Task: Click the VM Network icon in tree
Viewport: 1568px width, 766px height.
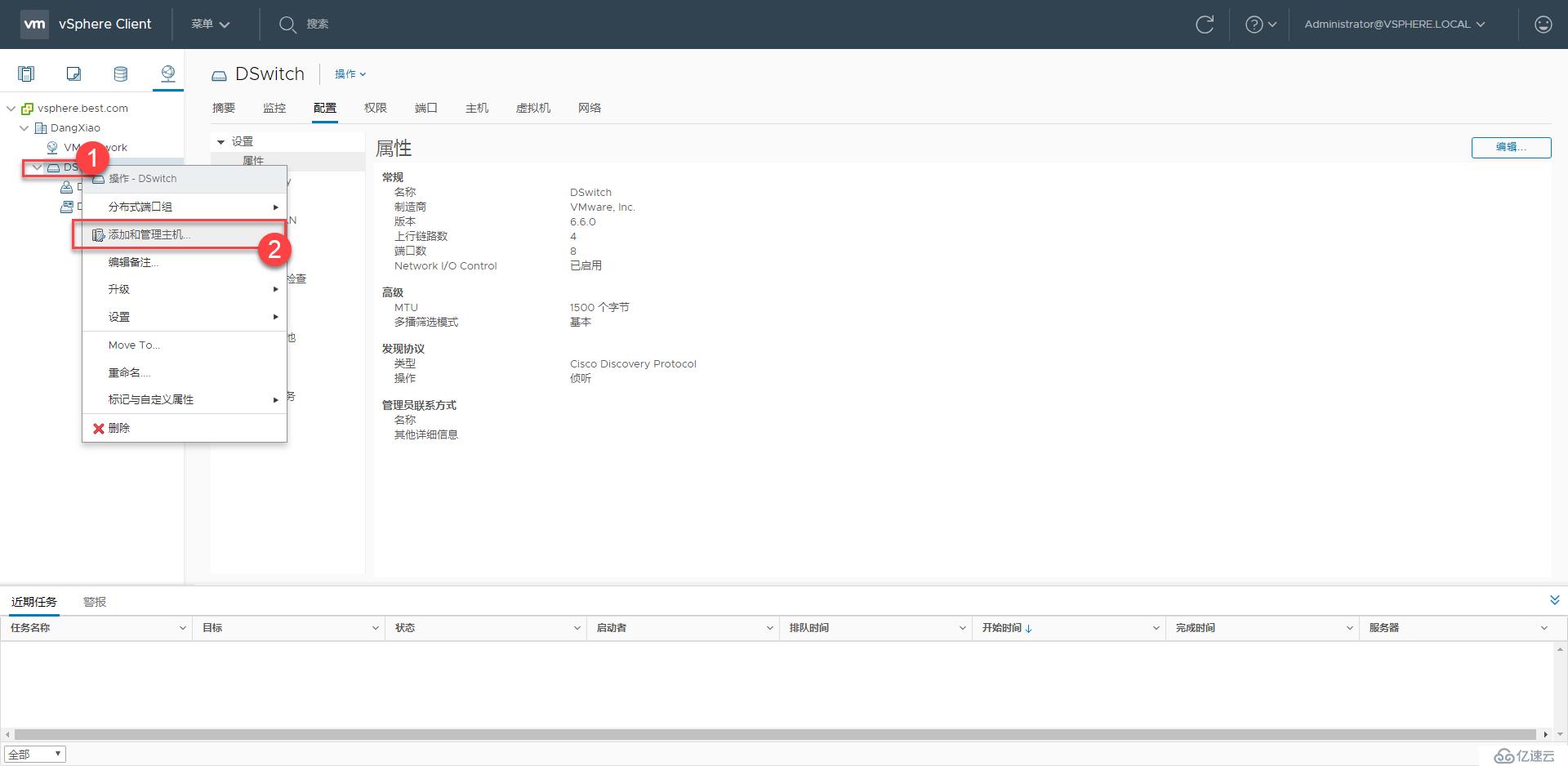Action: point(52,147)
